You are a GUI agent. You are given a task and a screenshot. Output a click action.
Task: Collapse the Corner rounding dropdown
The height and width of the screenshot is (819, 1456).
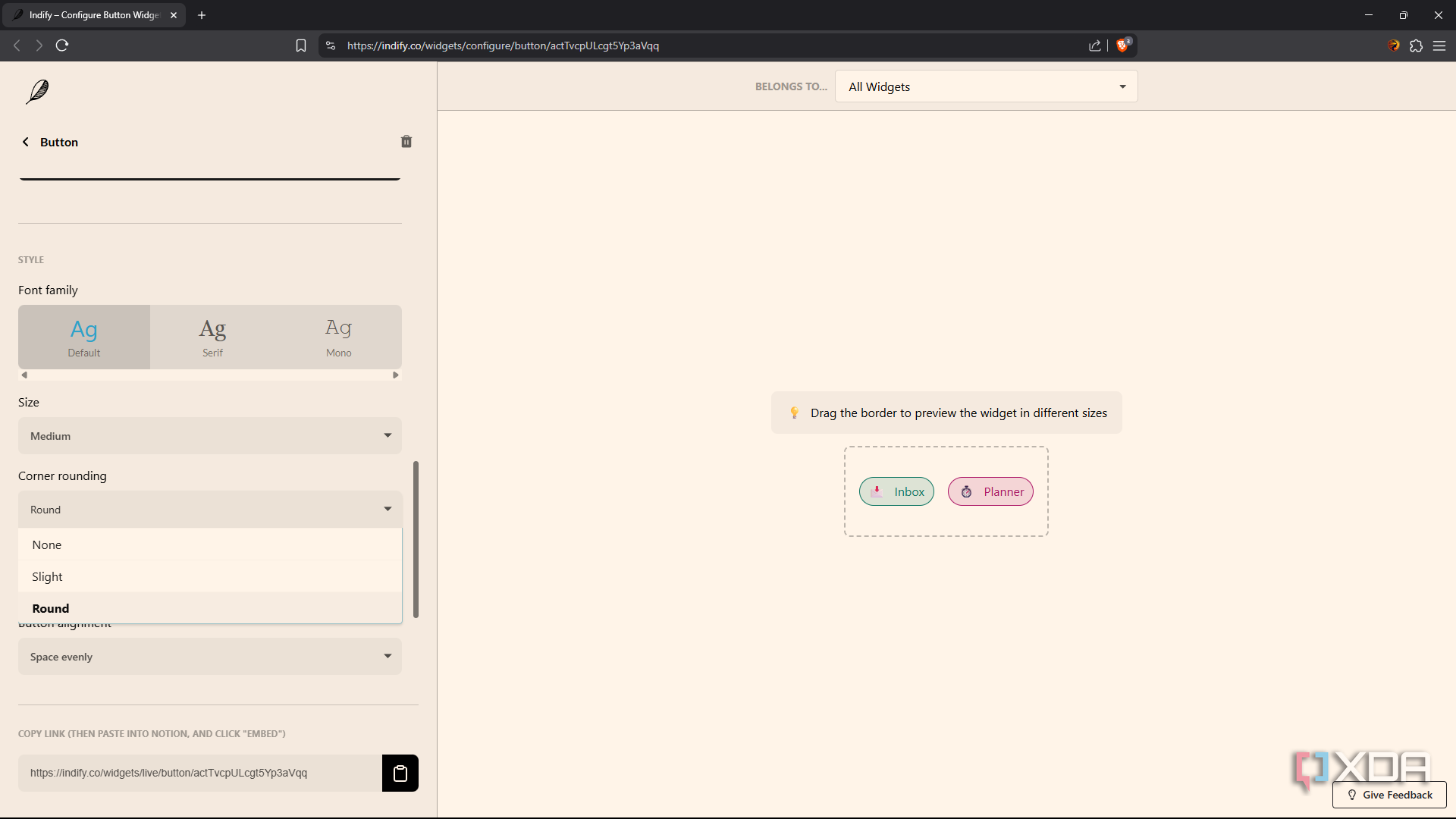point(210,510)
